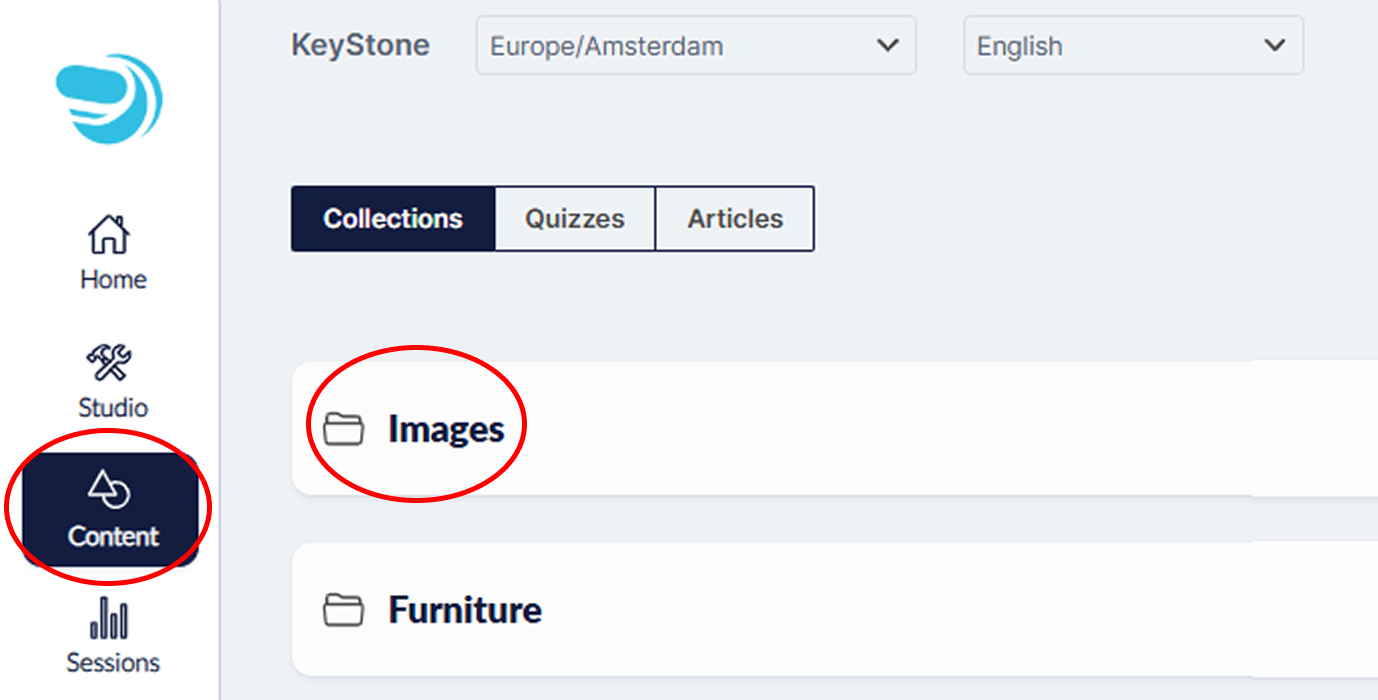Image resolution: width=1378 pixels, height=700 pixels.
Task: Click the Studio hammer and wrench icon
Action: click(109, 363)
